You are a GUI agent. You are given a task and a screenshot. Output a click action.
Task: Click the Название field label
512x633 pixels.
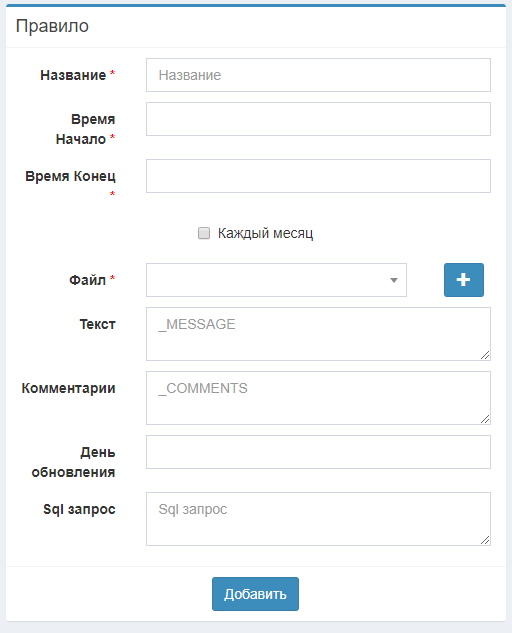(73, 75)
